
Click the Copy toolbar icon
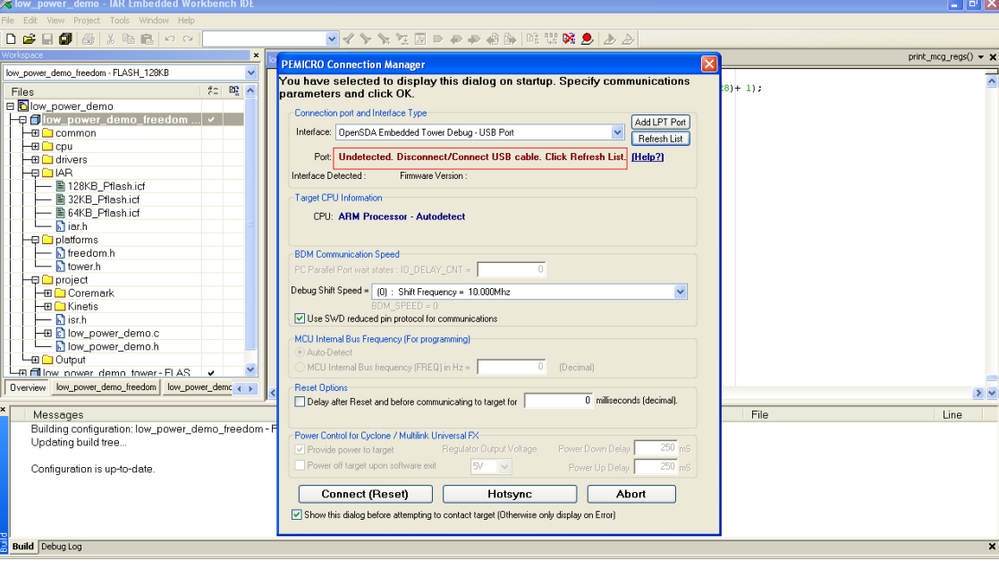pos(128,40)
